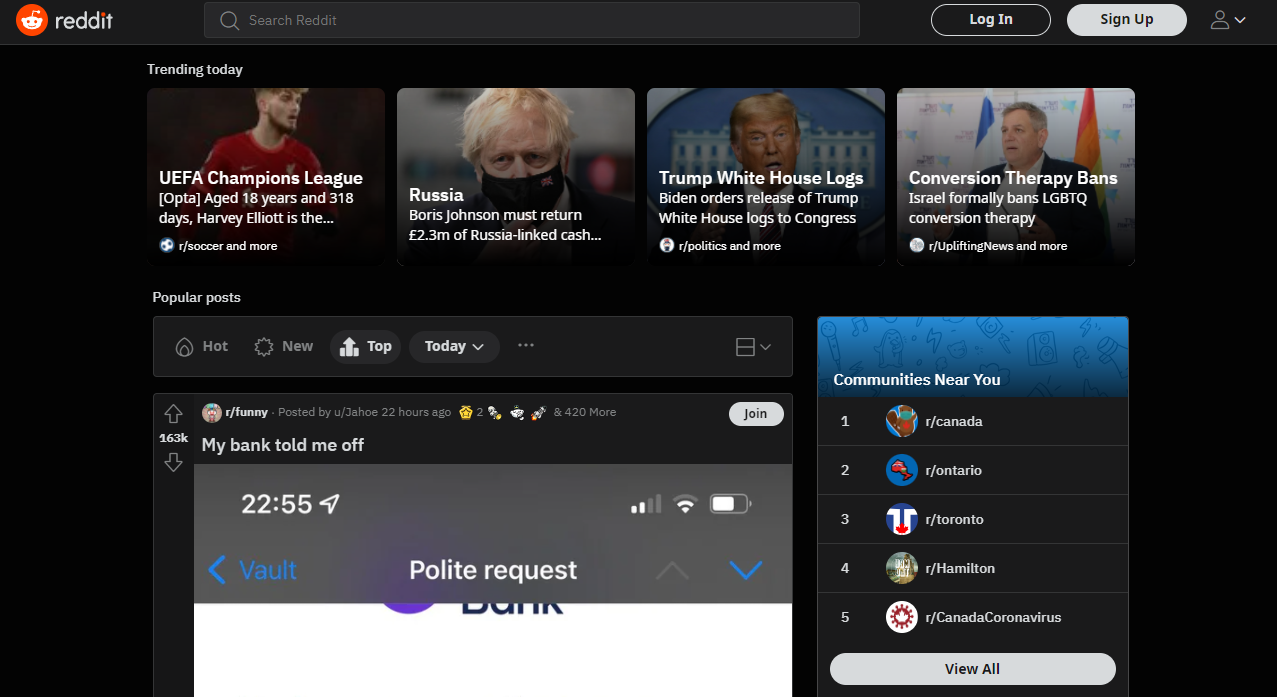Click the gold award icon on post
The image size is (1277, 697).
pyautogui.click(x=465, y=412)
